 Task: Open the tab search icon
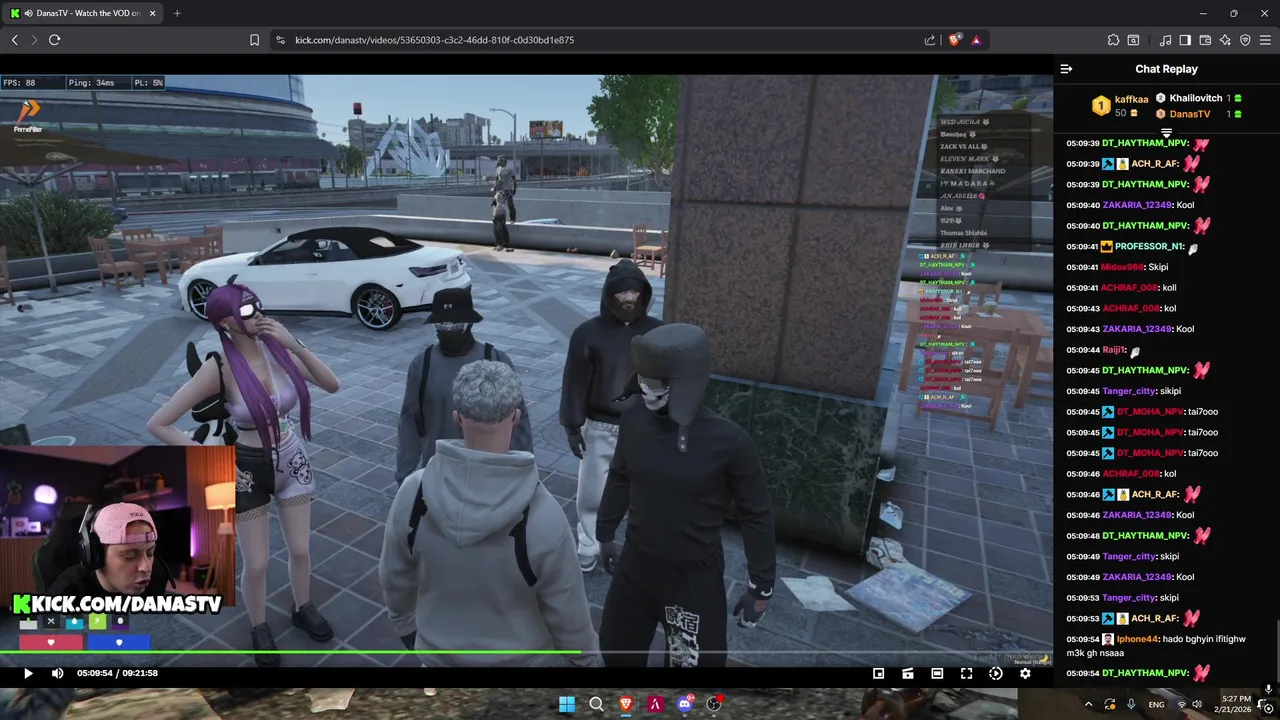(x=1133, y=40)
